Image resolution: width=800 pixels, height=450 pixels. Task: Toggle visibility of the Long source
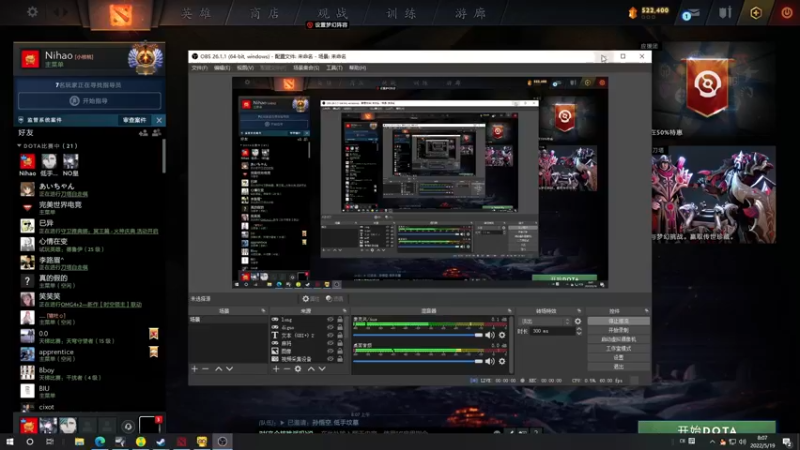pyautogui.click(x=330, y=319)
